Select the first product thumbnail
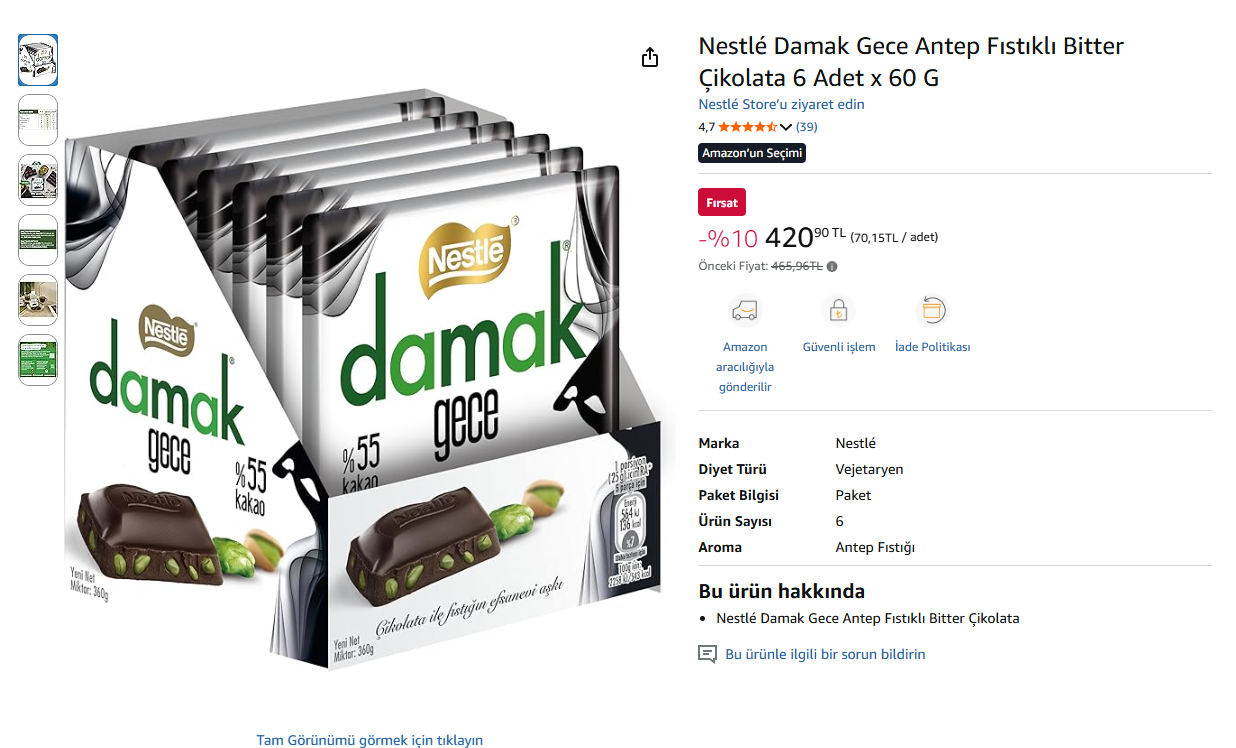 pyautogui.click(x=38, y=60)
